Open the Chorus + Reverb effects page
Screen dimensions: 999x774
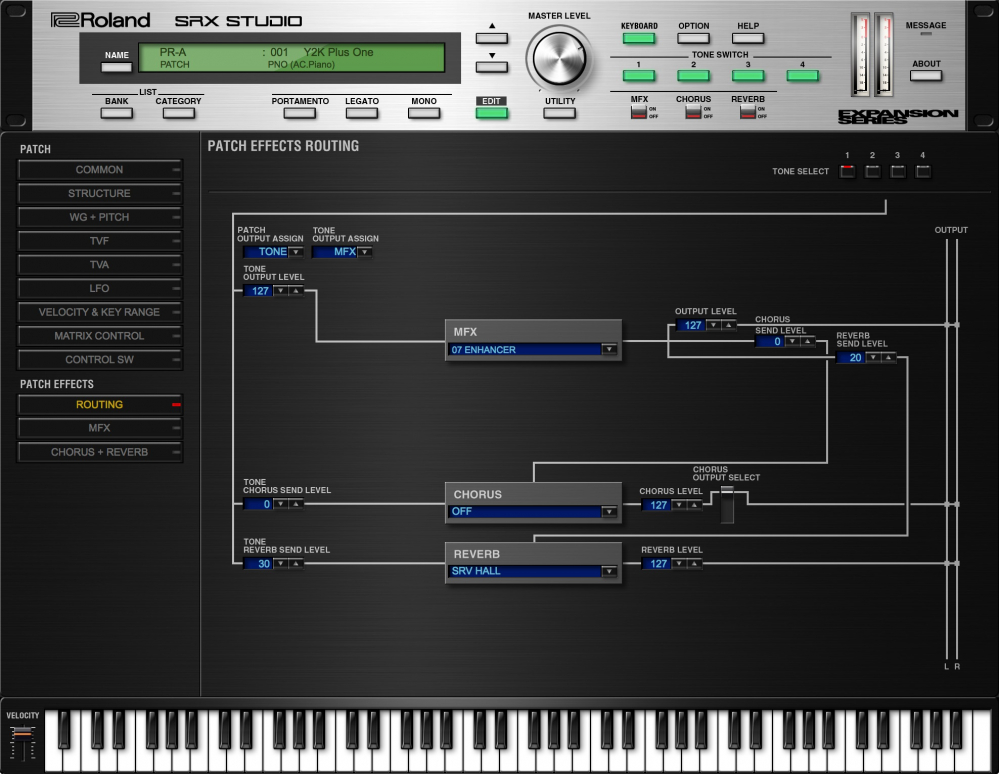(99, 452)
